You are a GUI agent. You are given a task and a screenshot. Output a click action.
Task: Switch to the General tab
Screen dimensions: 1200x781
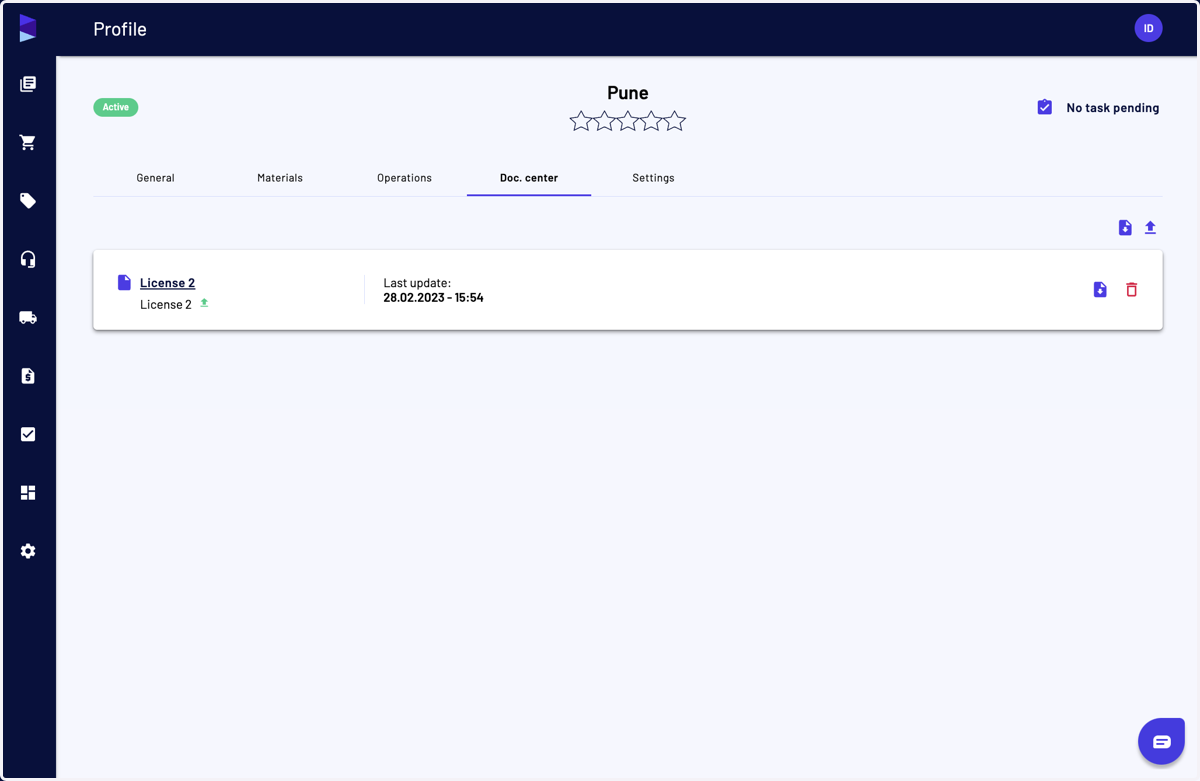pyautogui.click(x=156, y=178)
